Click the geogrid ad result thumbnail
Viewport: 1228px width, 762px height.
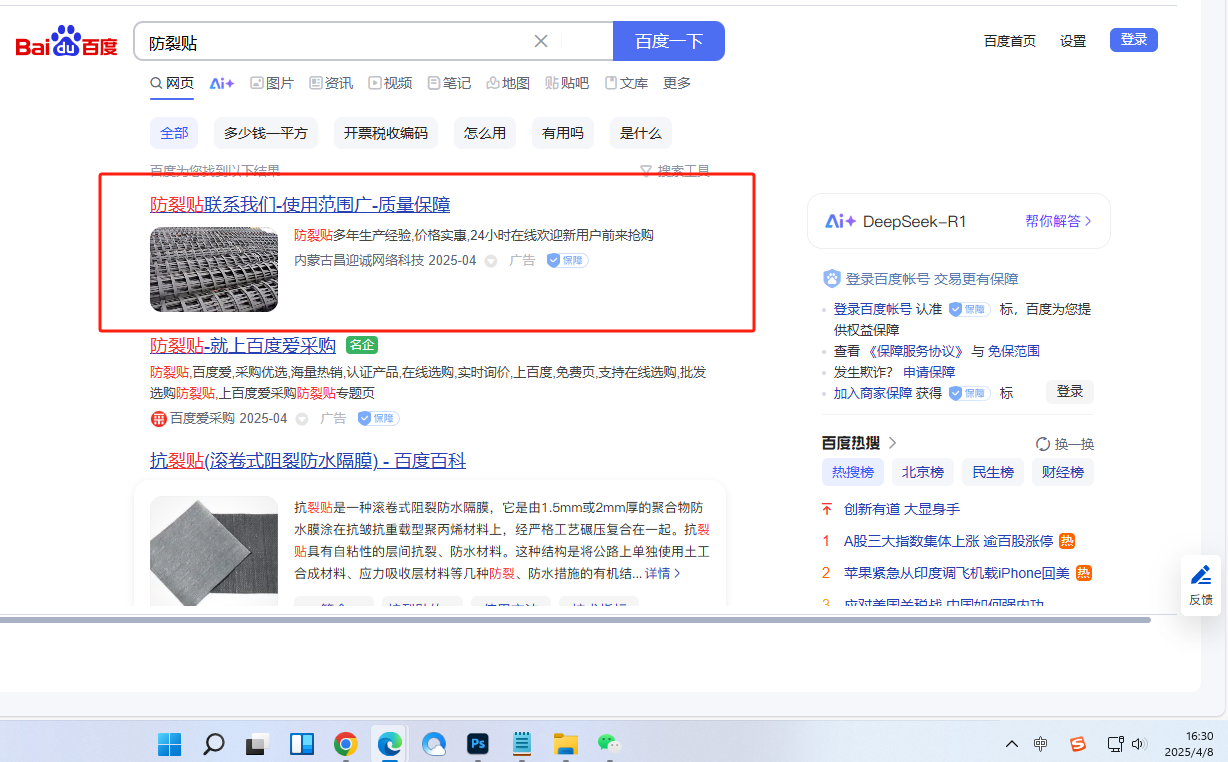[214, 269]
